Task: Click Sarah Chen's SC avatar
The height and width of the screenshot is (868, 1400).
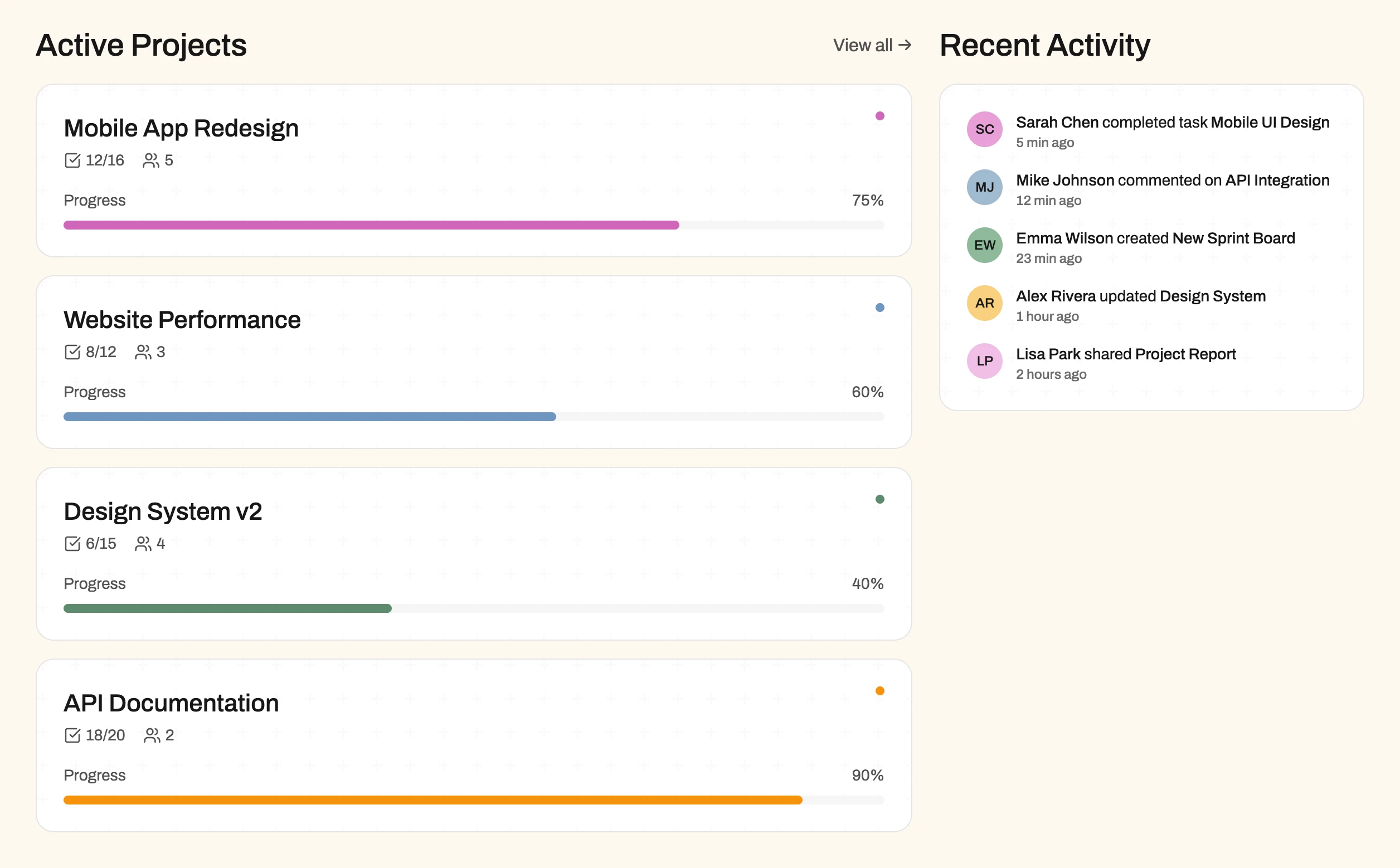Action: point(984,129)
